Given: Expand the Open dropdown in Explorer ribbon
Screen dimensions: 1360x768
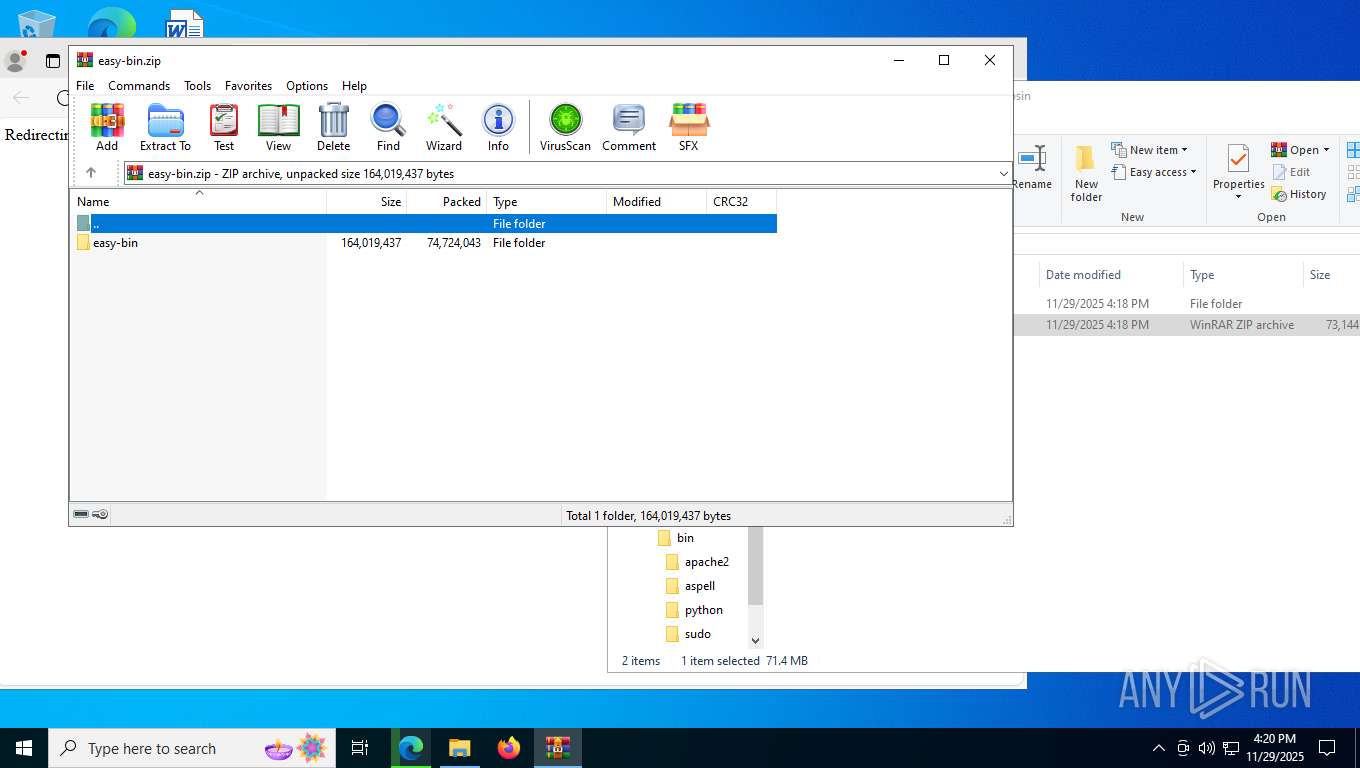Looking at the screenshot, I should 1327,150.
